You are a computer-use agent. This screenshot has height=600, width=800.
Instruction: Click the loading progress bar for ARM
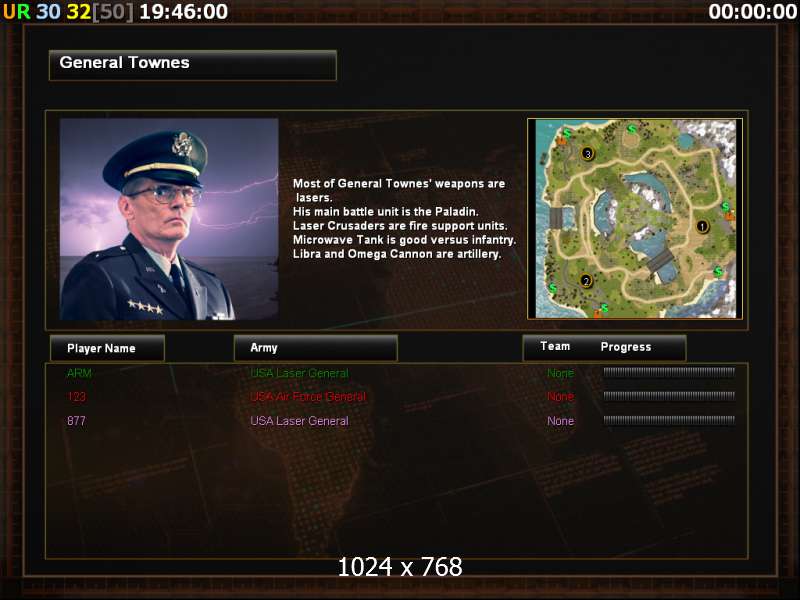(669, 372)
